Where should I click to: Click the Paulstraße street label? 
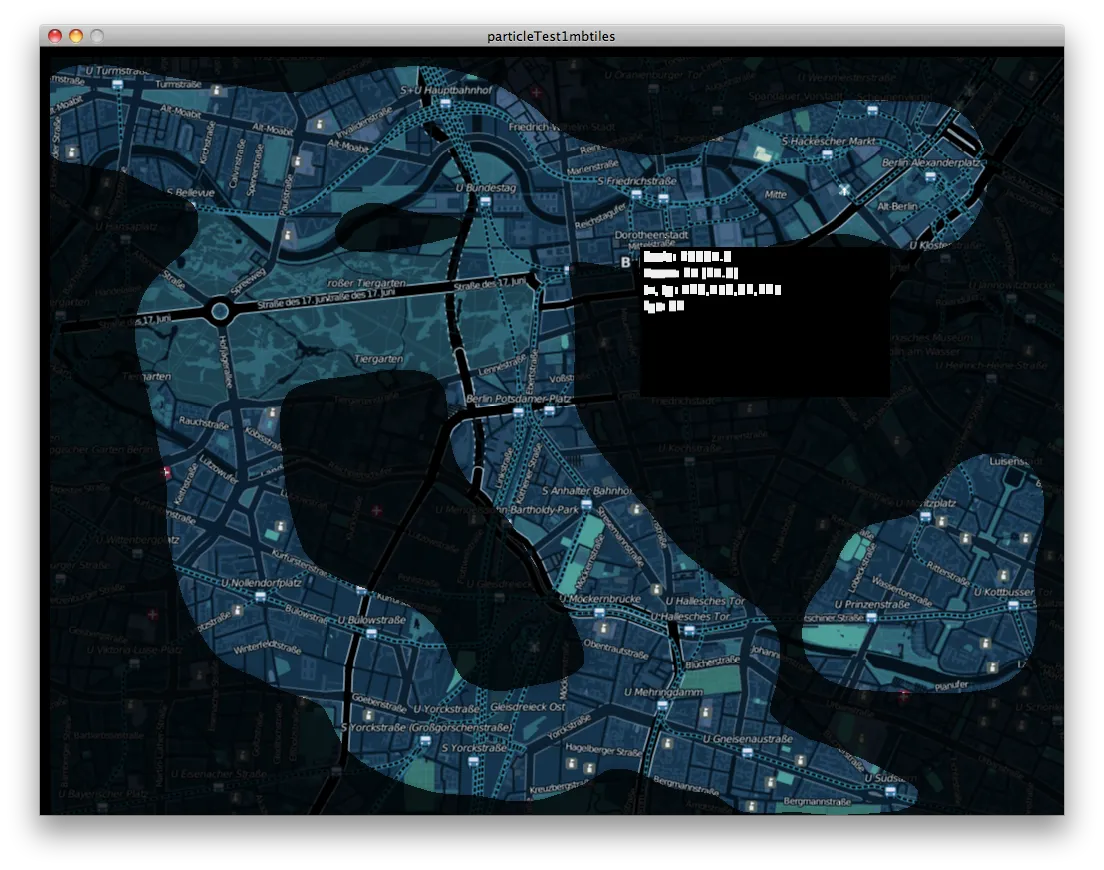[286, 194]
